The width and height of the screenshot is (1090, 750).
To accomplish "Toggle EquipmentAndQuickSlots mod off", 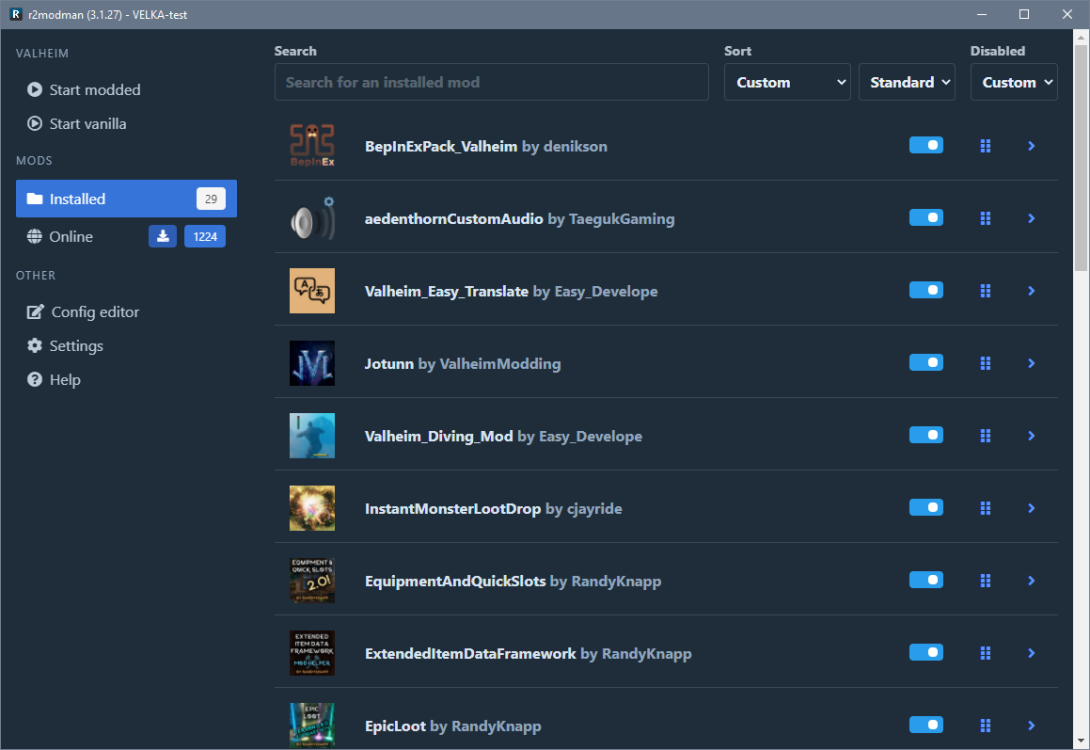I will [926, 580].
